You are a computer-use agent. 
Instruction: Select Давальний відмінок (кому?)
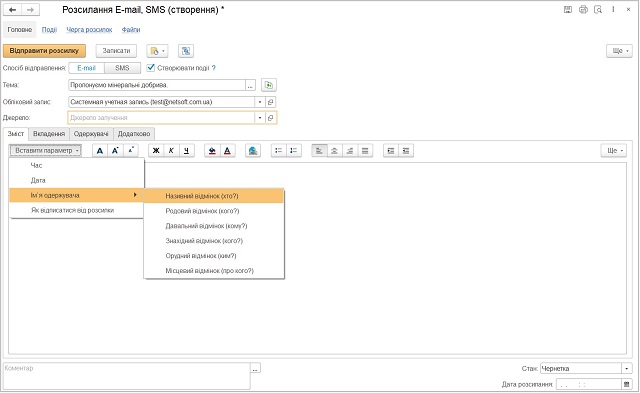click(214, 226)
